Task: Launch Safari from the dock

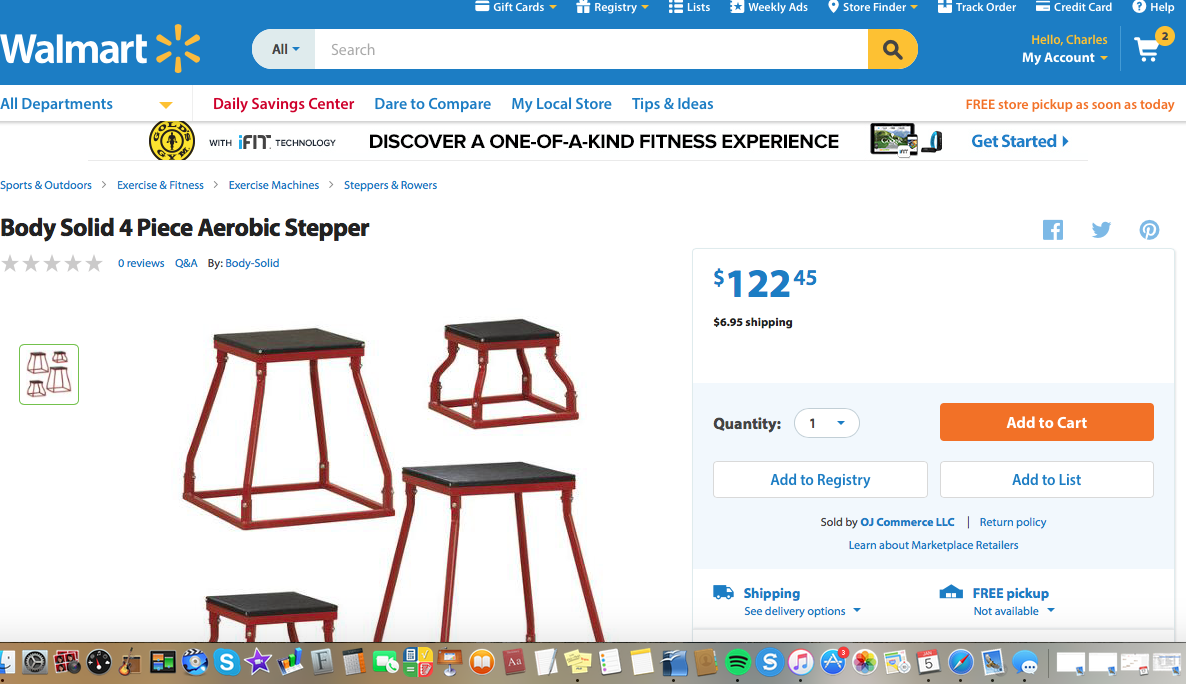Action: click(x=961, y=662)
